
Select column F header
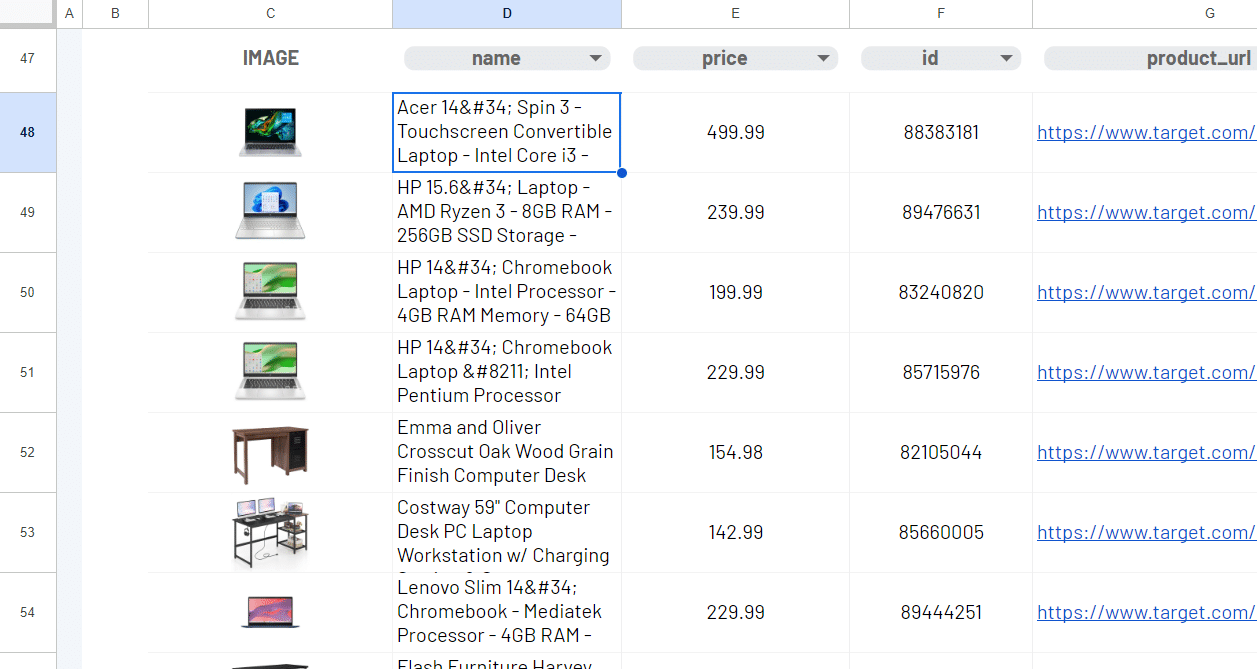[940, 13]
